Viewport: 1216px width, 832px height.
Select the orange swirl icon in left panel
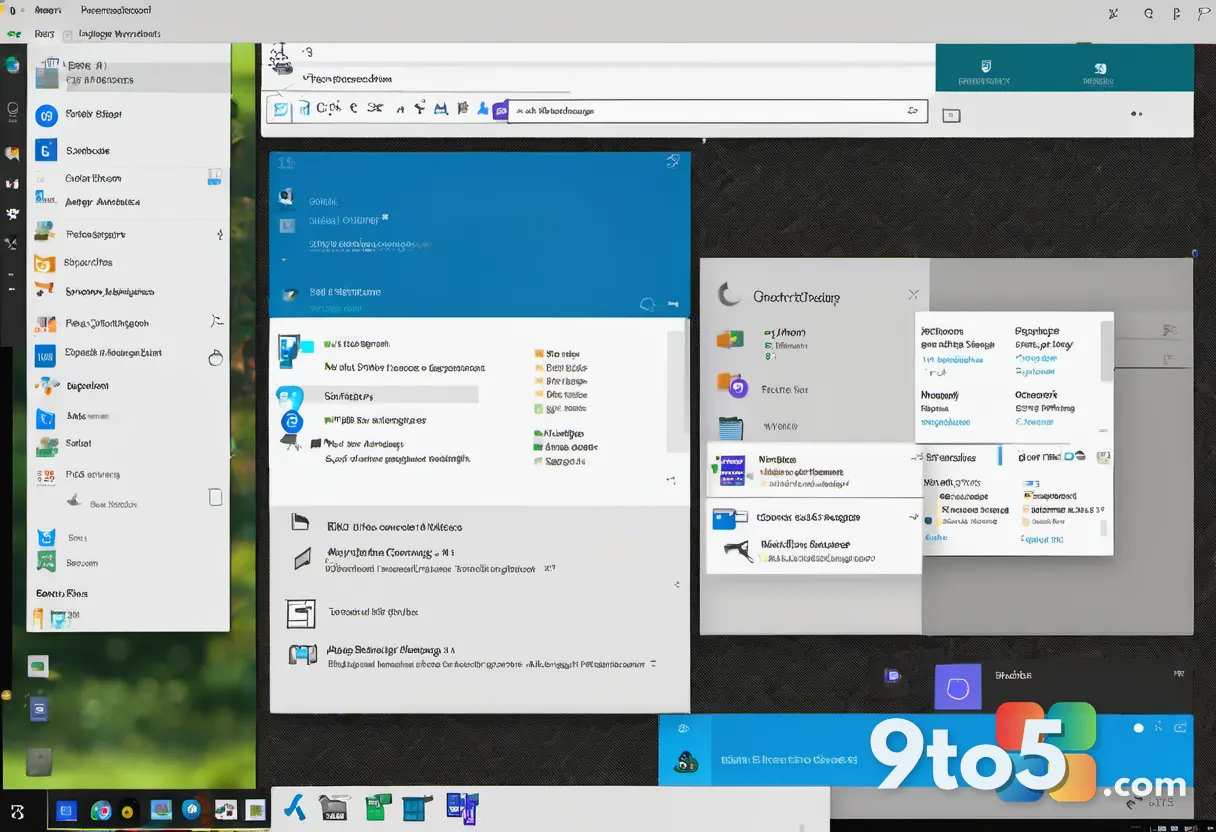point(44,264)
